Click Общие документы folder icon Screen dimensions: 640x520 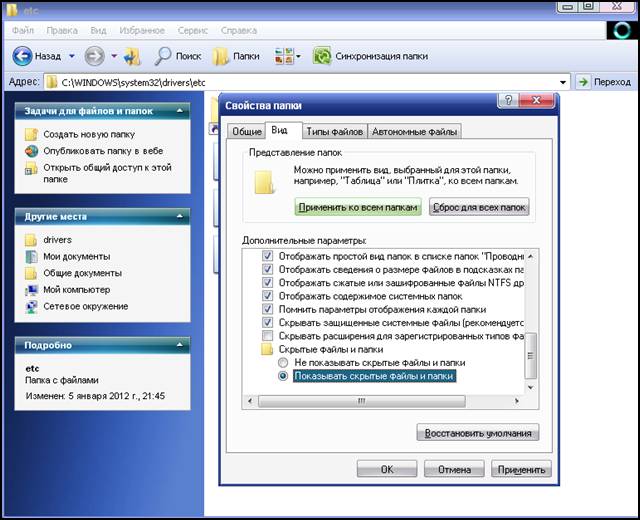pos(31,273)
